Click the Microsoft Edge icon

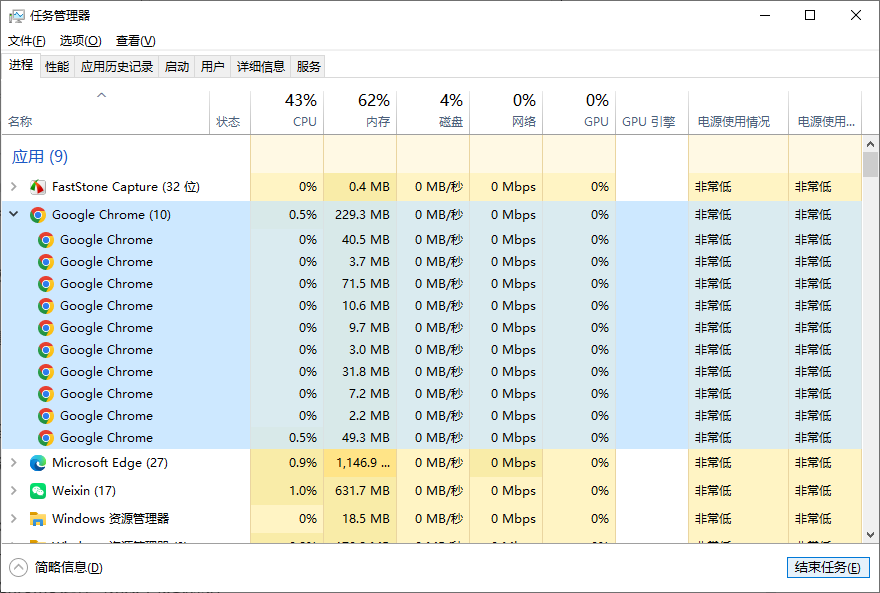[37, 463]
